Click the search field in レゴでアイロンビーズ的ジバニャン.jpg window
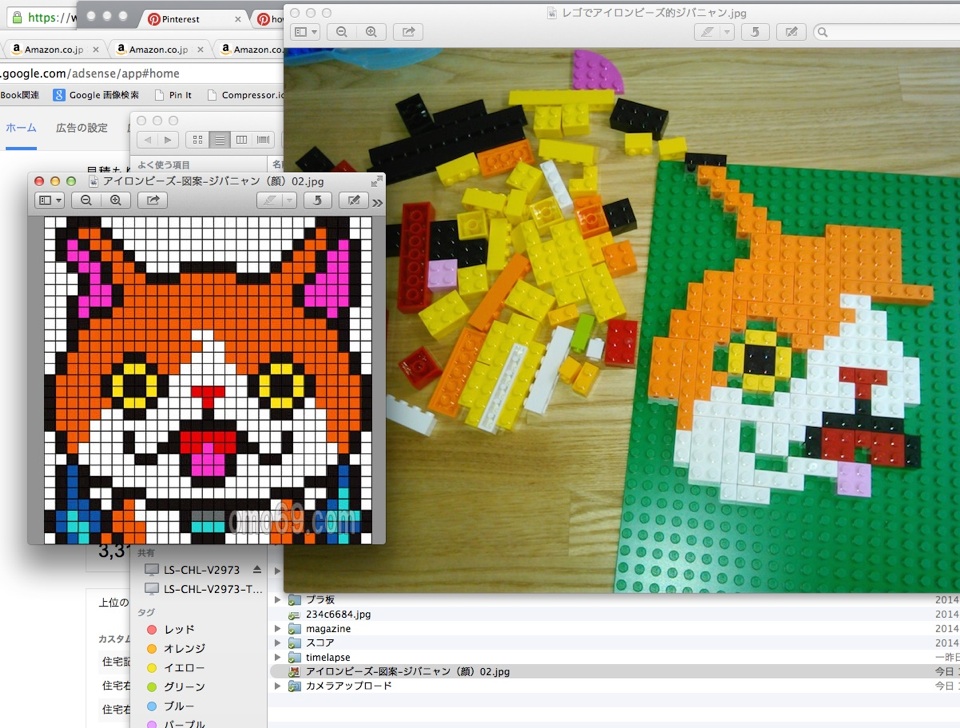This screenshot has width=960, height=728. [888, 32]
